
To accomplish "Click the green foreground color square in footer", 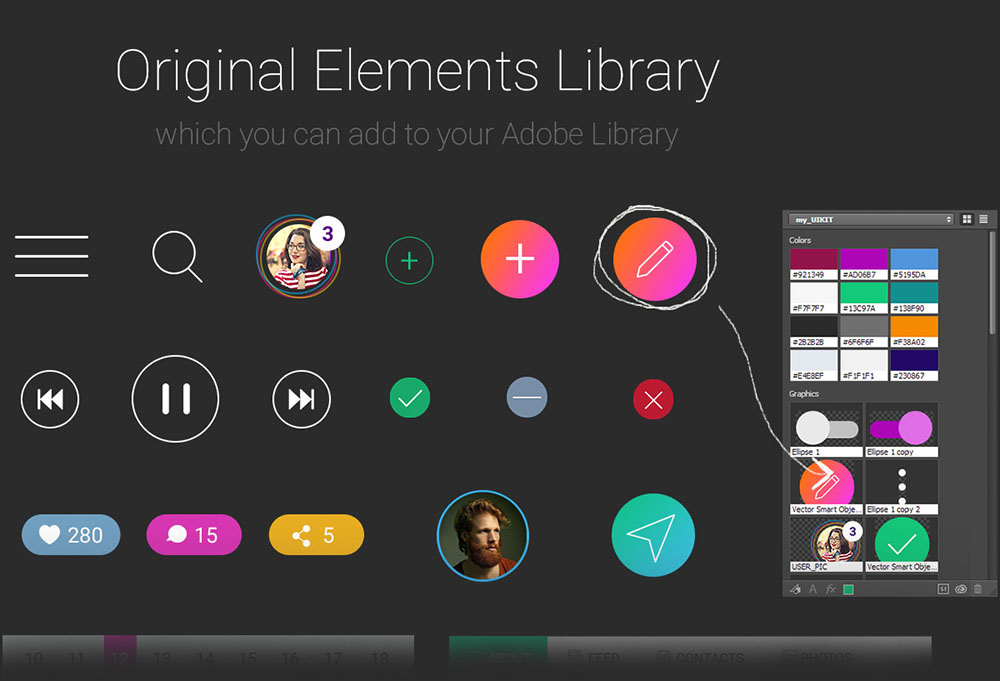I will [x=848, y=589].
